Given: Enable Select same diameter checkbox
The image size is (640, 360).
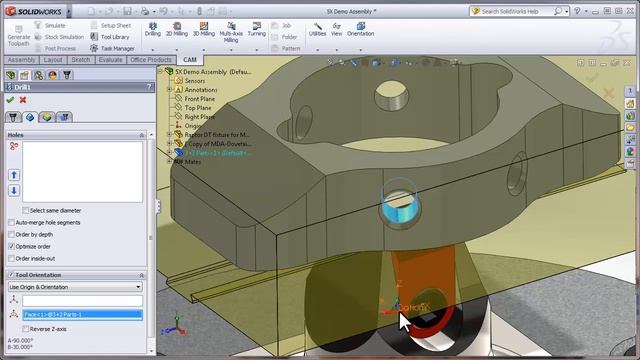Looking at the screenshot, I should pos(26,211).
